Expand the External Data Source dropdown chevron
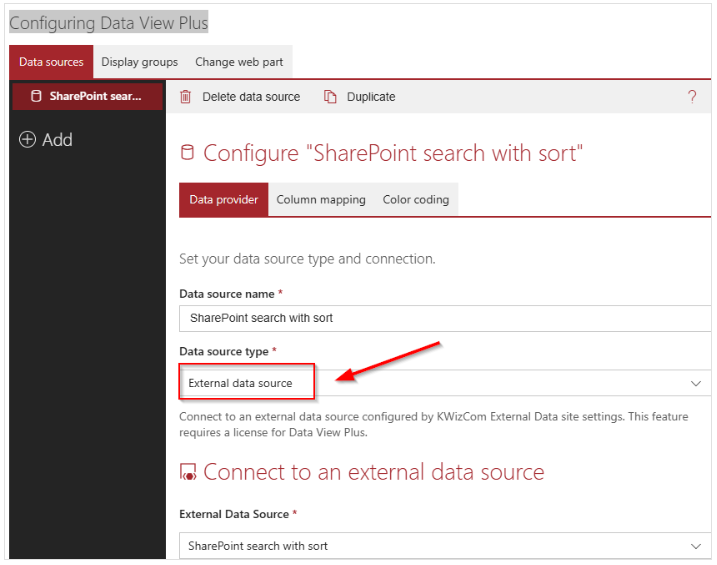Viewport: 717px width, 565px height. click(696, 546)
